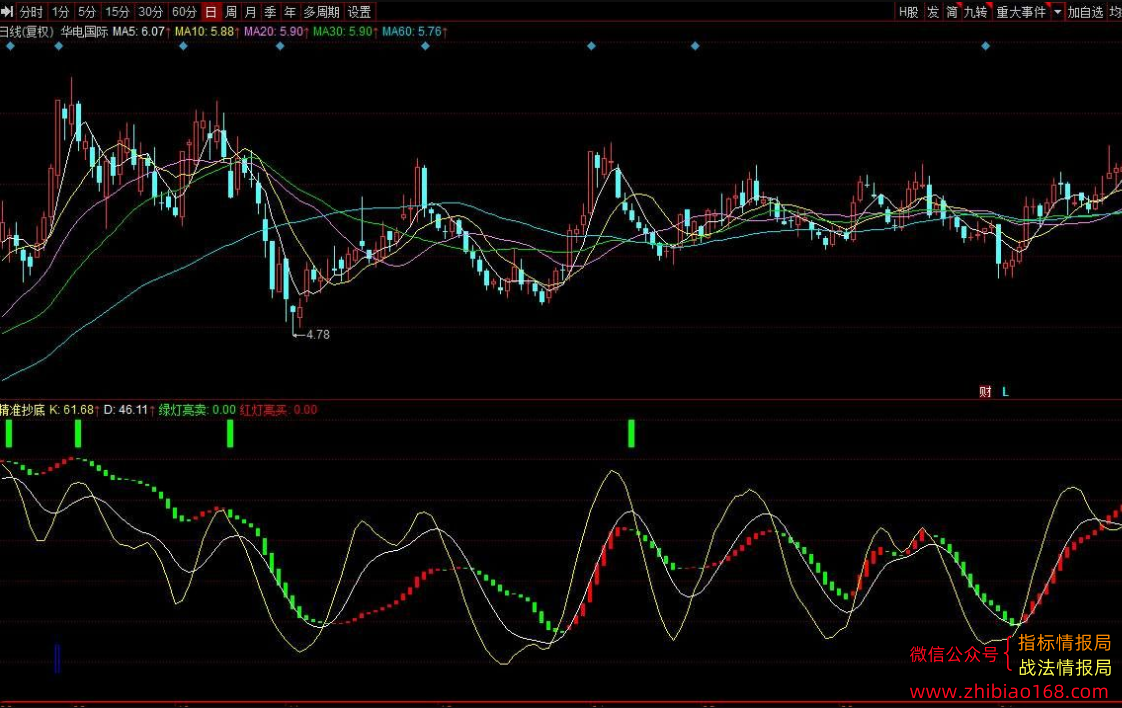Click the diamond event marker under 华电国际 name
Screen dimensions: 1122x708
pyautogui.click(x=59, y=46)
